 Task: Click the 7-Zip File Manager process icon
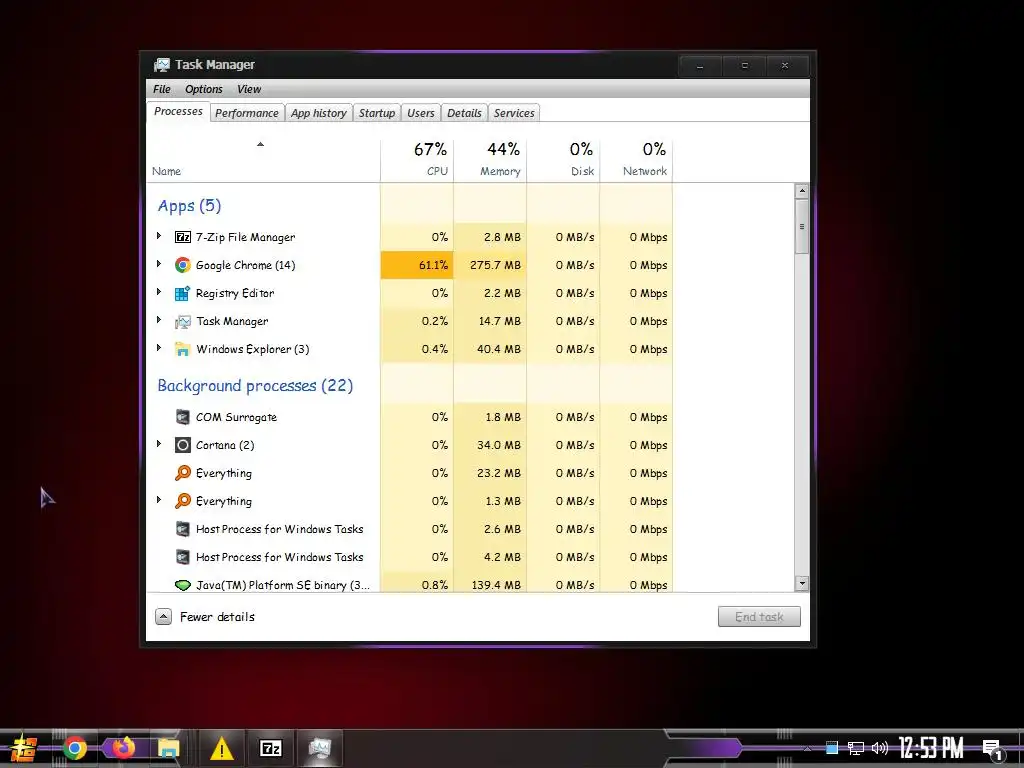click(x=183, y=237)
